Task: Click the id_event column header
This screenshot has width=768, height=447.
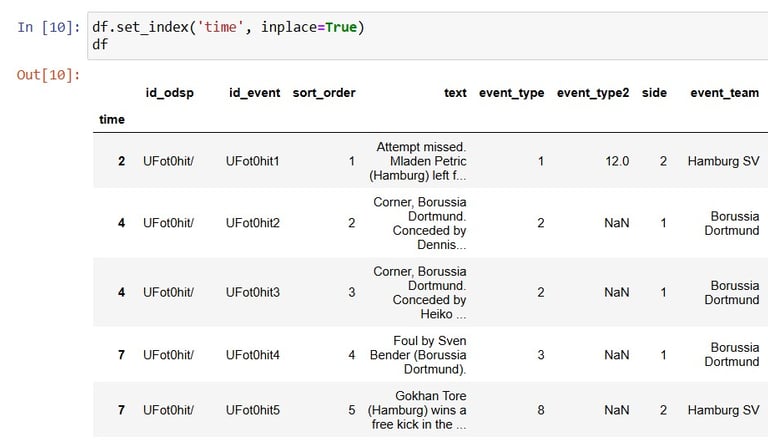Action: pos(255,93)
